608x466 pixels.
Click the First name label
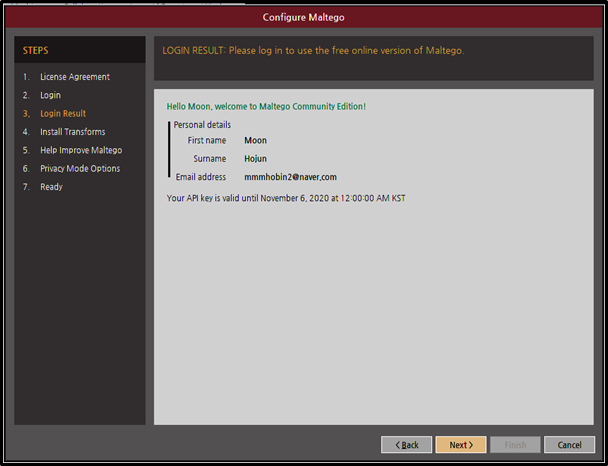207,140
